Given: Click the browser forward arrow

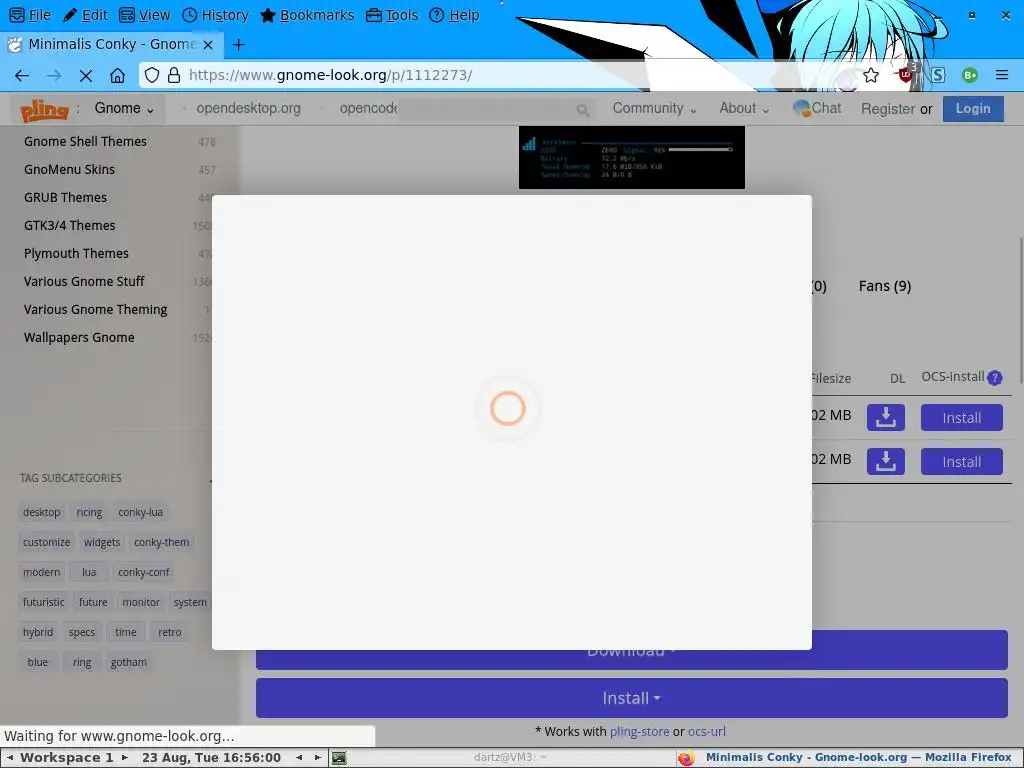Looking at the screenshot, I should click(x=54, y=76).
